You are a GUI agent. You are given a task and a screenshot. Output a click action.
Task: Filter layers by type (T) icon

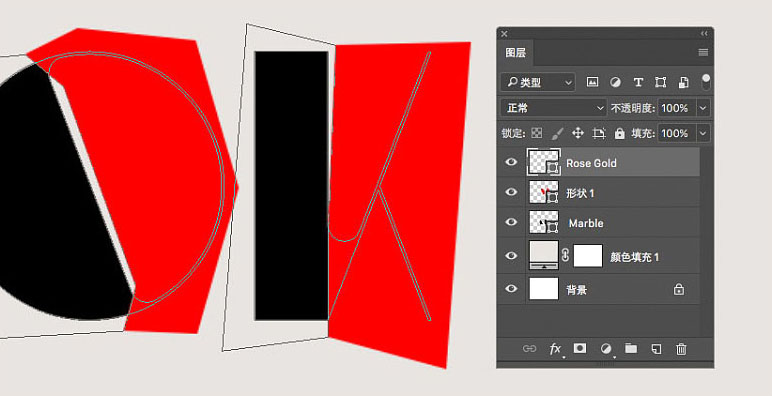click(x=638, y=82)
